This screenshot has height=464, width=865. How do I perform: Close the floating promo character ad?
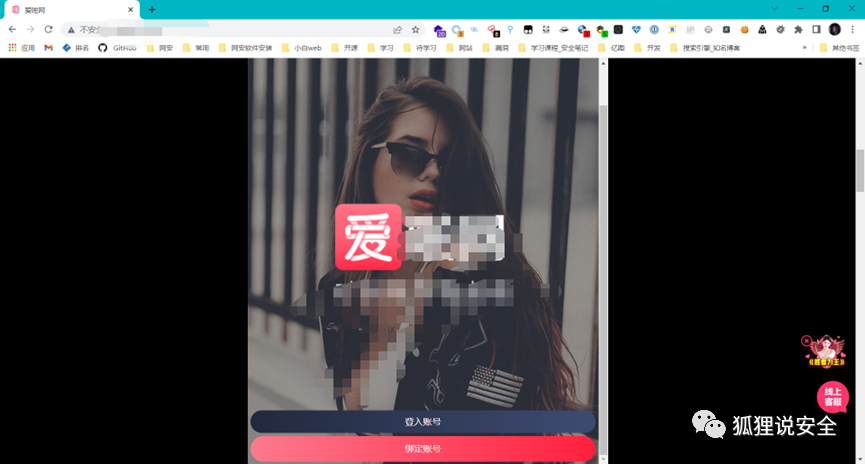pos(806,341)
